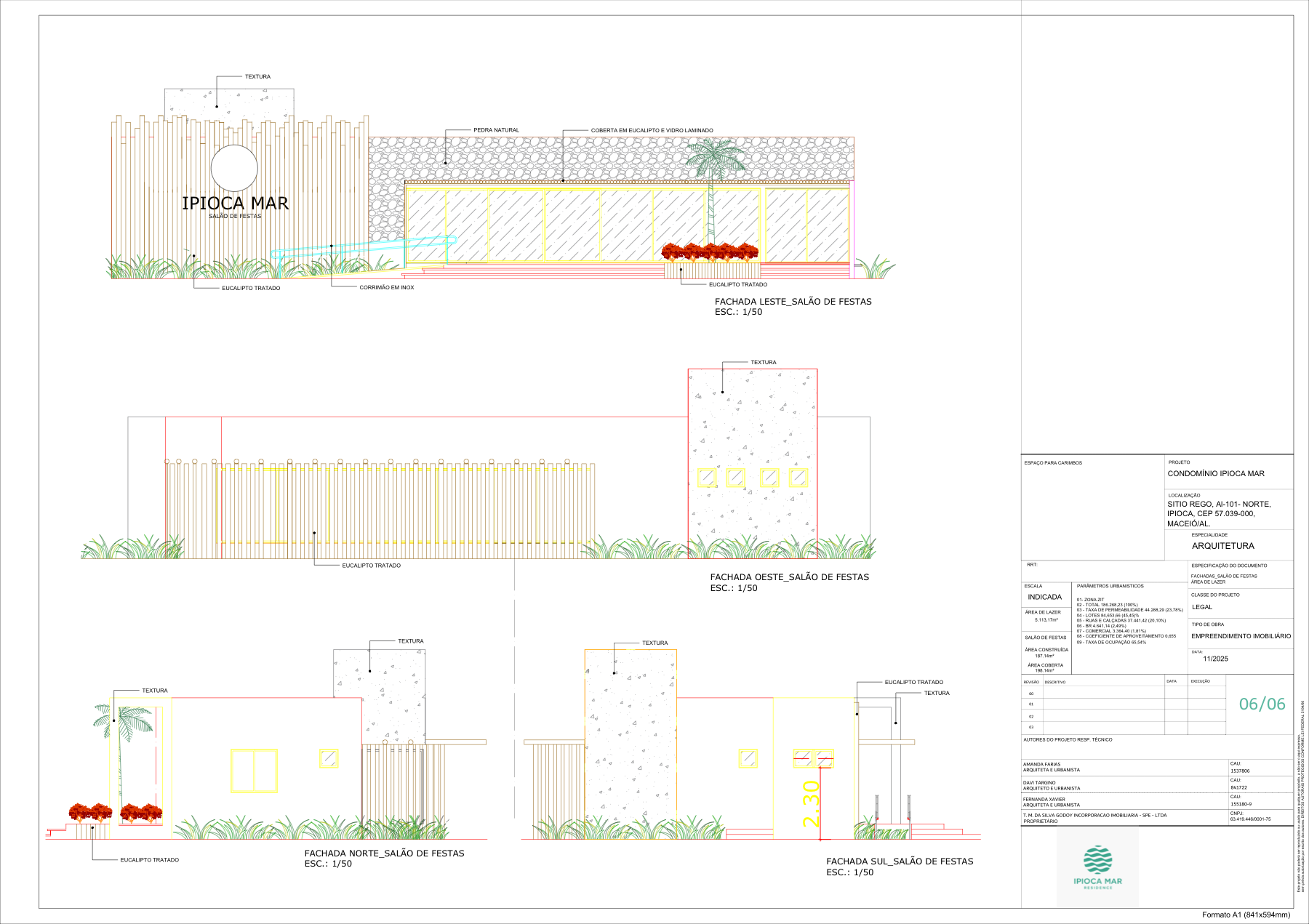
Task: Click the 'INDICADA' scale value
Action: (x=1044, y=597)
